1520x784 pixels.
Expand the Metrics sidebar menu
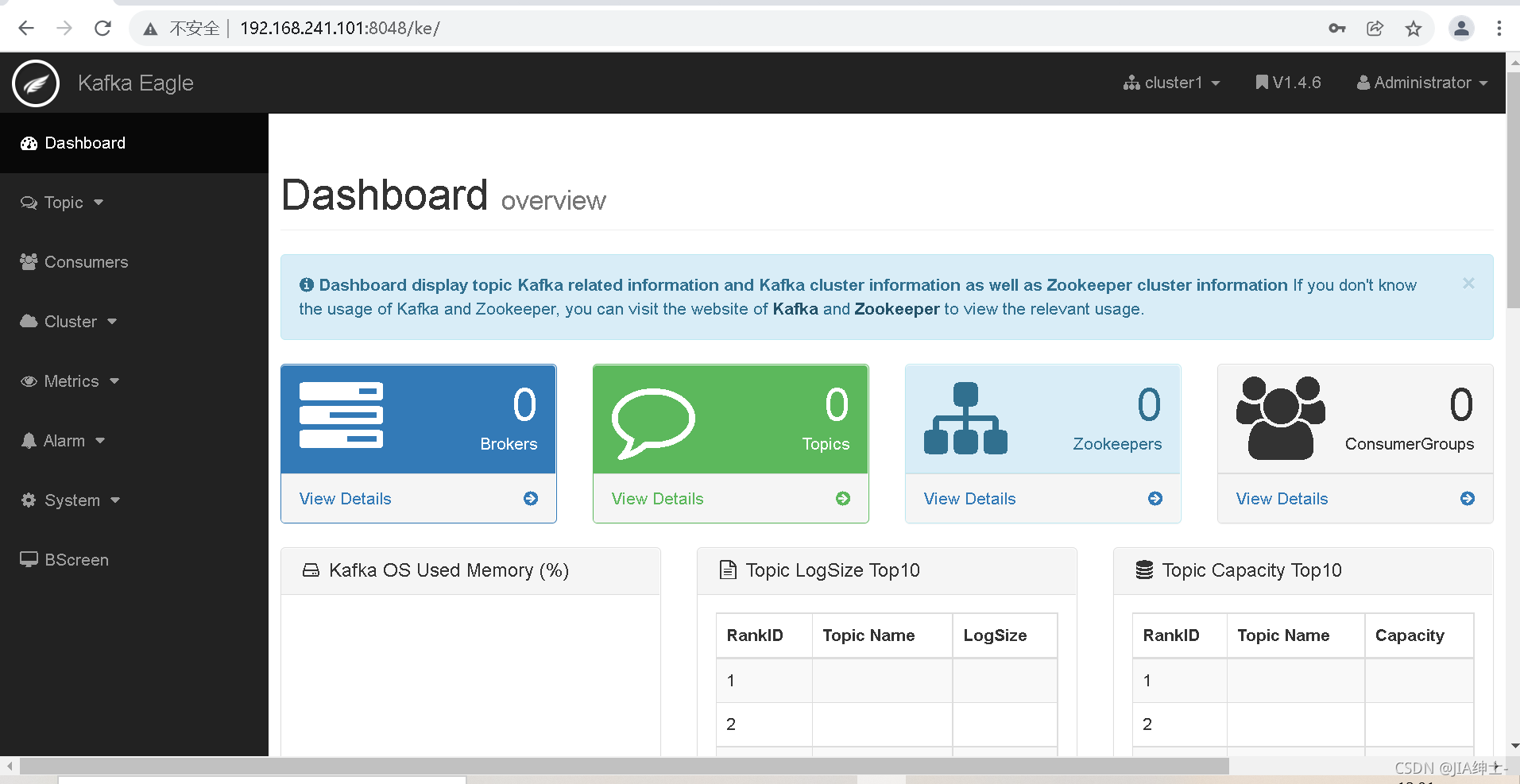tap(134, 381)
